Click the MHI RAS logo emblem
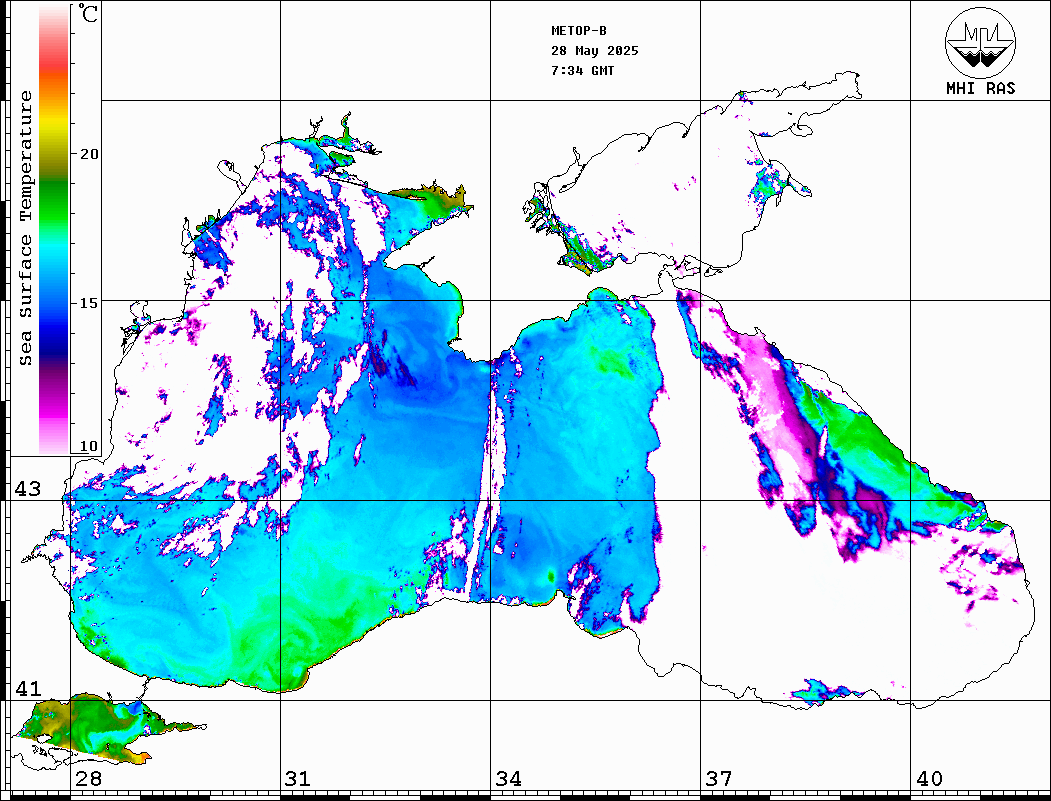Image resolution: width=1051 pixels, height=801 pixels. tap(980, 42)
